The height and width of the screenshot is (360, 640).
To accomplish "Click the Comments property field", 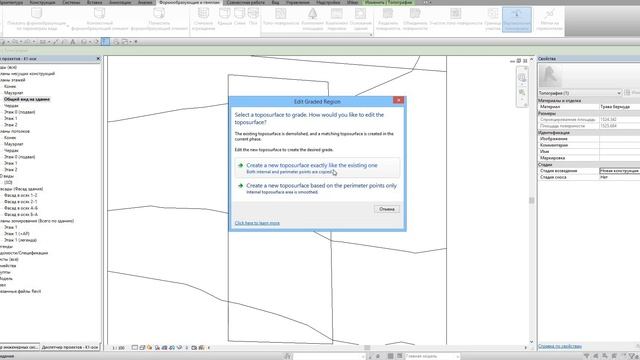I will tap(619, 145).
